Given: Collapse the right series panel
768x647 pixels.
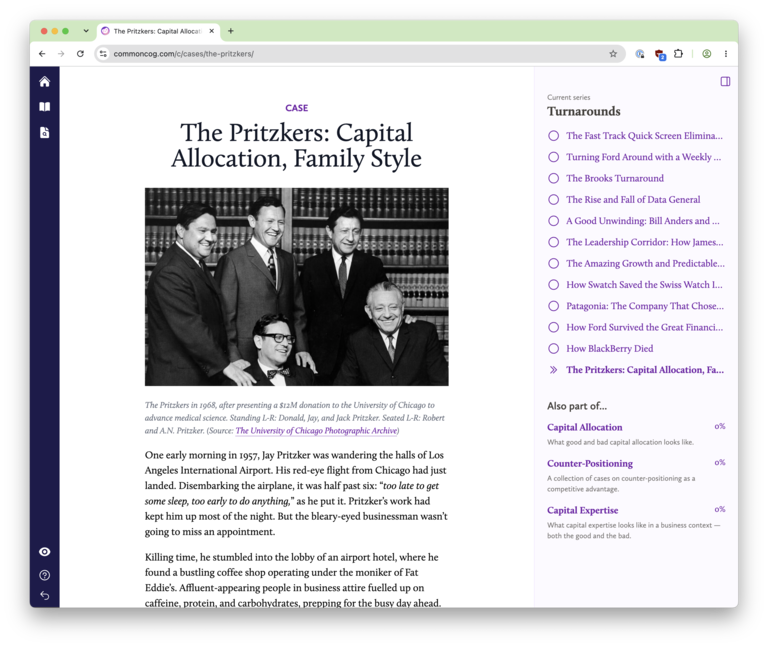Looking at the screenshot, I should click(725, 81).
